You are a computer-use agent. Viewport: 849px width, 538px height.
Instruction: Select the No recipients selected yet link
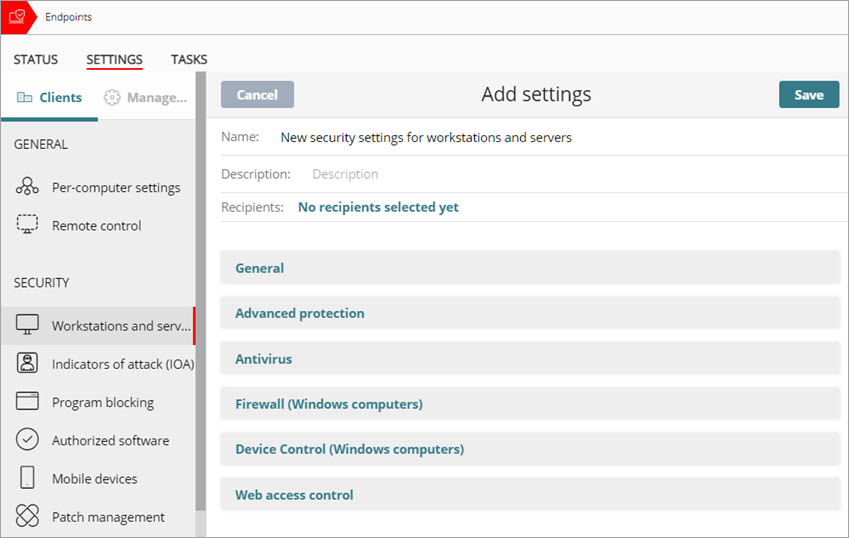click(378, 207)
